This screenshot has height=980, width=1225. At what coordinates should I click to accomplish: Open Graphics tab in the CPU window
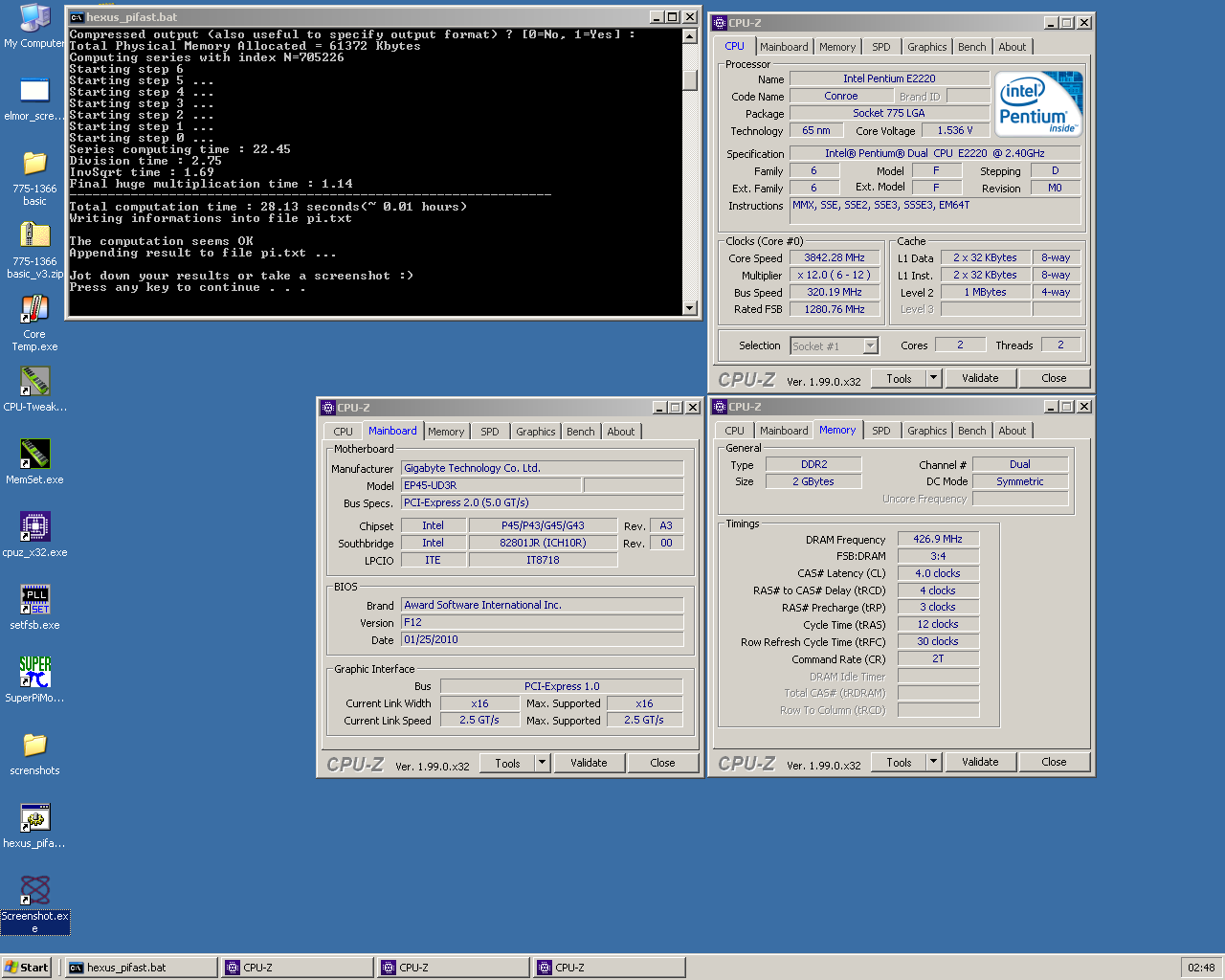[x=927, y=47]
